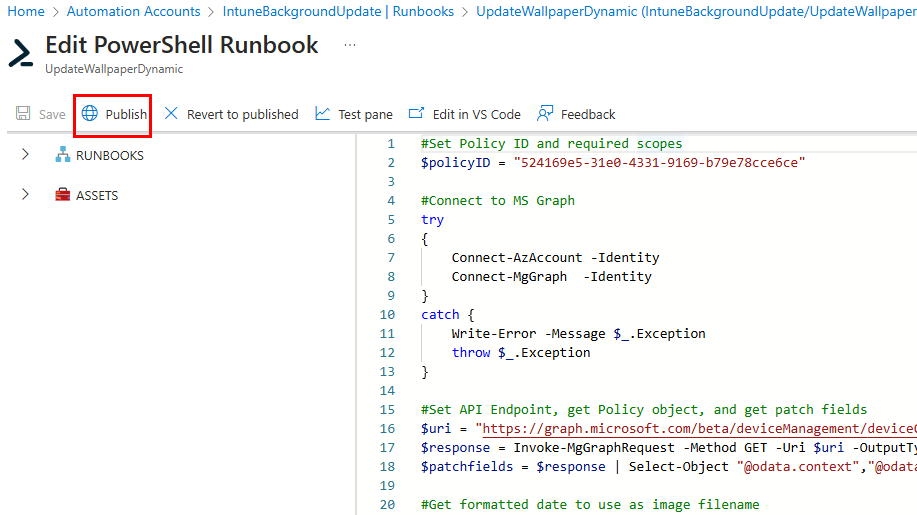Expand the RUNBOOKS tree node
Image resolution: width=917 pixels, height=515 pixels.
[25, 155]
